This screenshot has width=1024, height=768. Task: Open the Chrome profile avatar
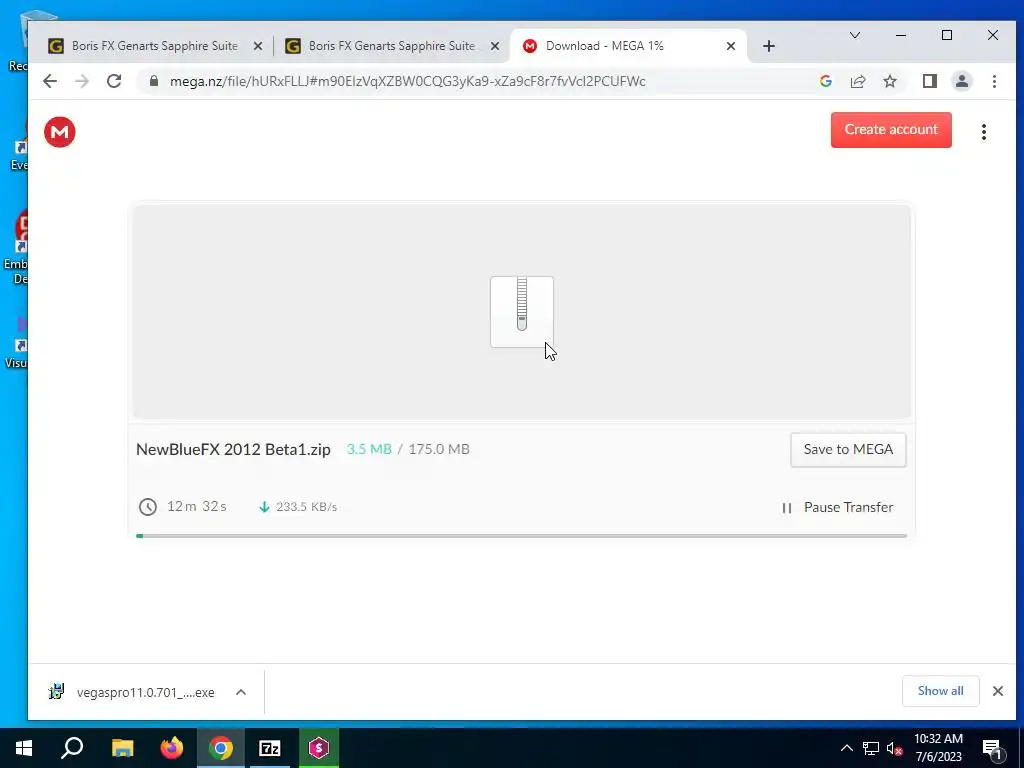961,81
